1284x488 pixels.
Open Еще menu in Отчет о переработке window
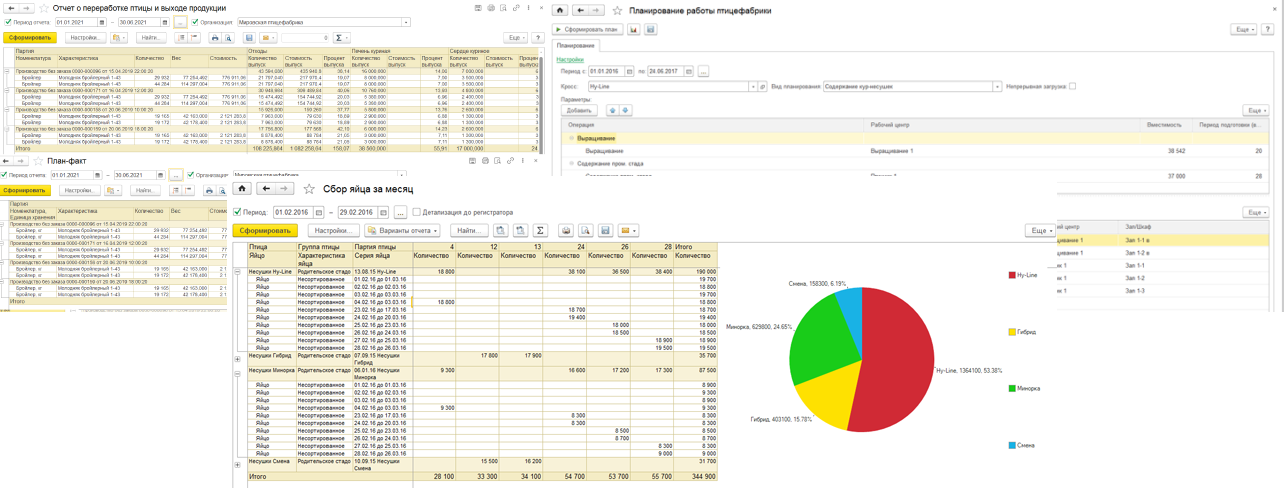coord(515,38)
